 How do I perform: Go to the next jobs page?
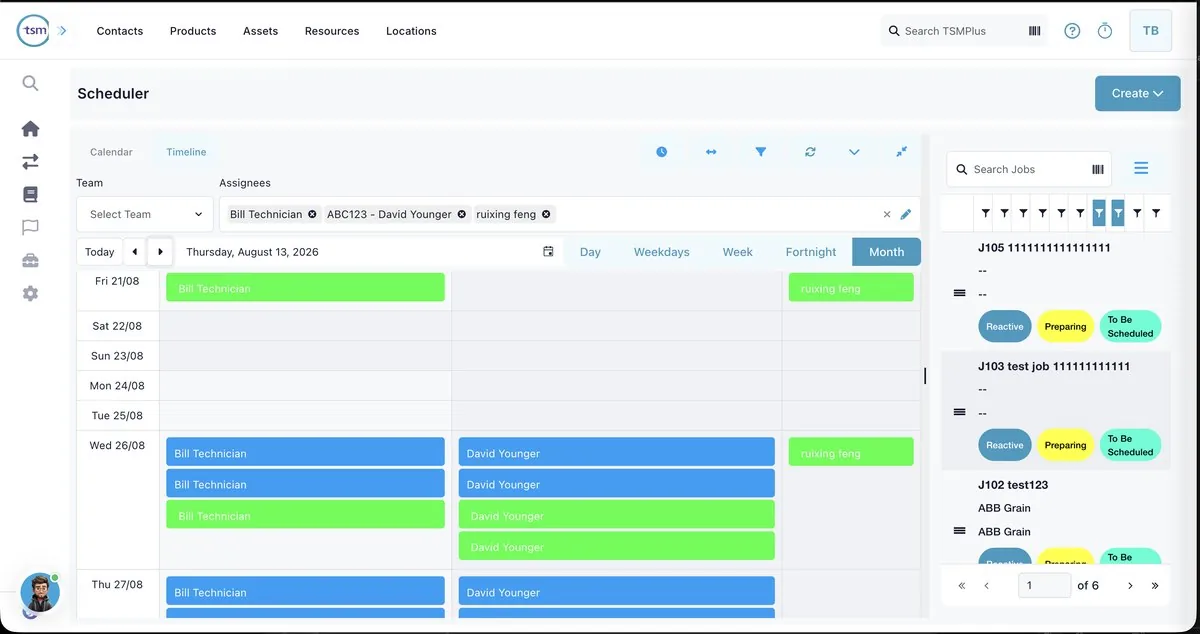(1130, 585)
